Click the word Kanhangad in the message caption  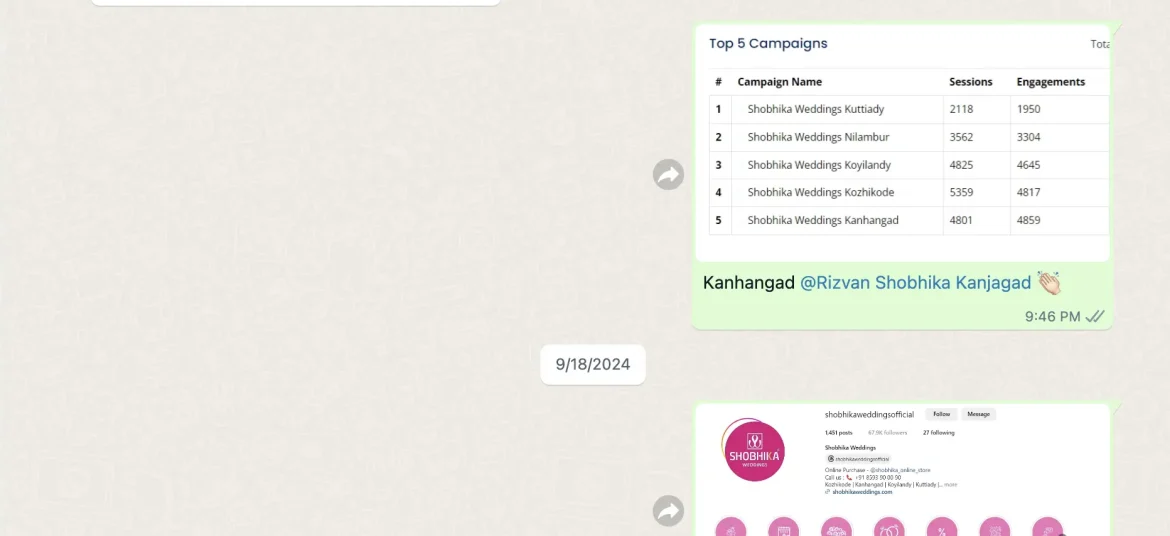748,282
